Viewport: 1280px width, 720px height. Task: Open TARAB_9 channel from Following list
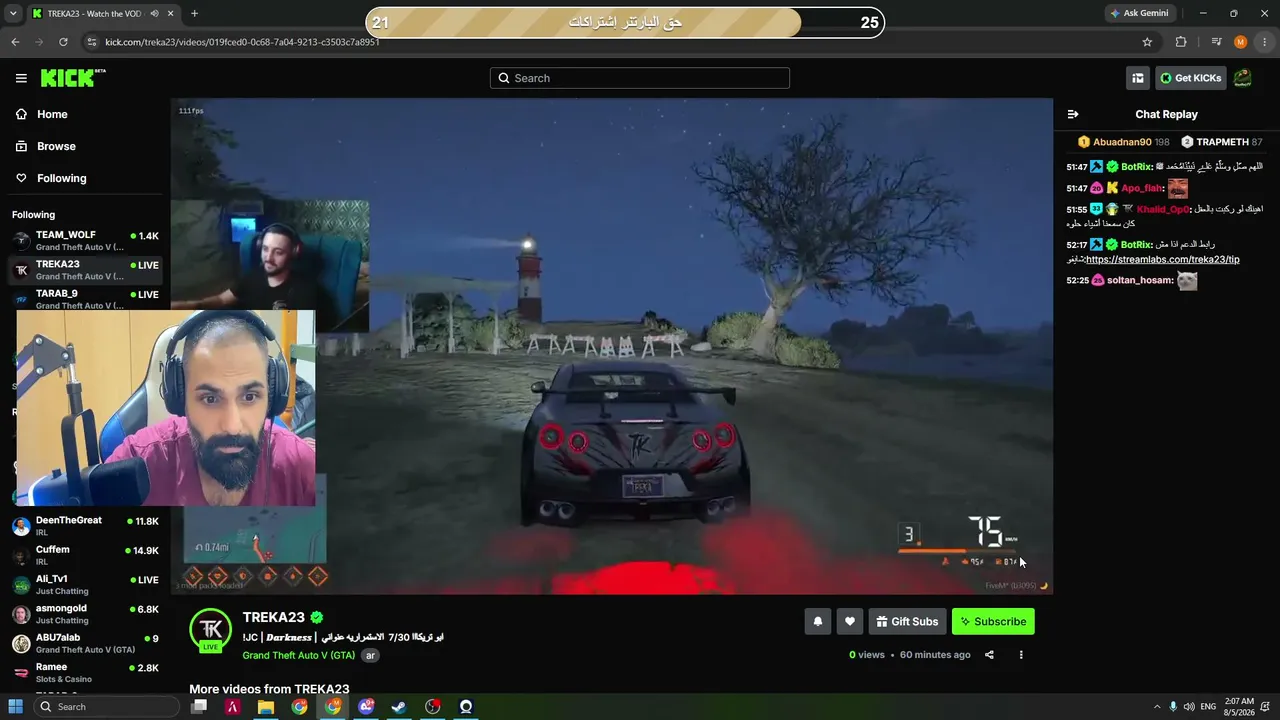tap(85, 299)
